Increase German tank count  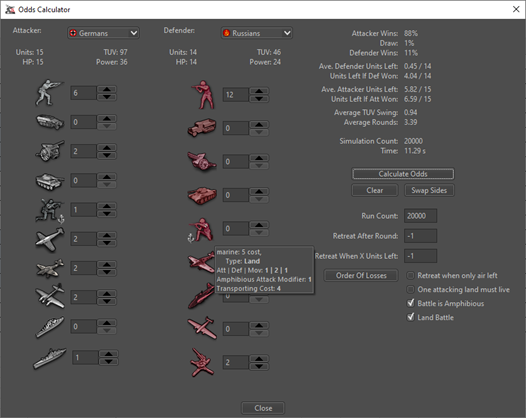point(107,176)
